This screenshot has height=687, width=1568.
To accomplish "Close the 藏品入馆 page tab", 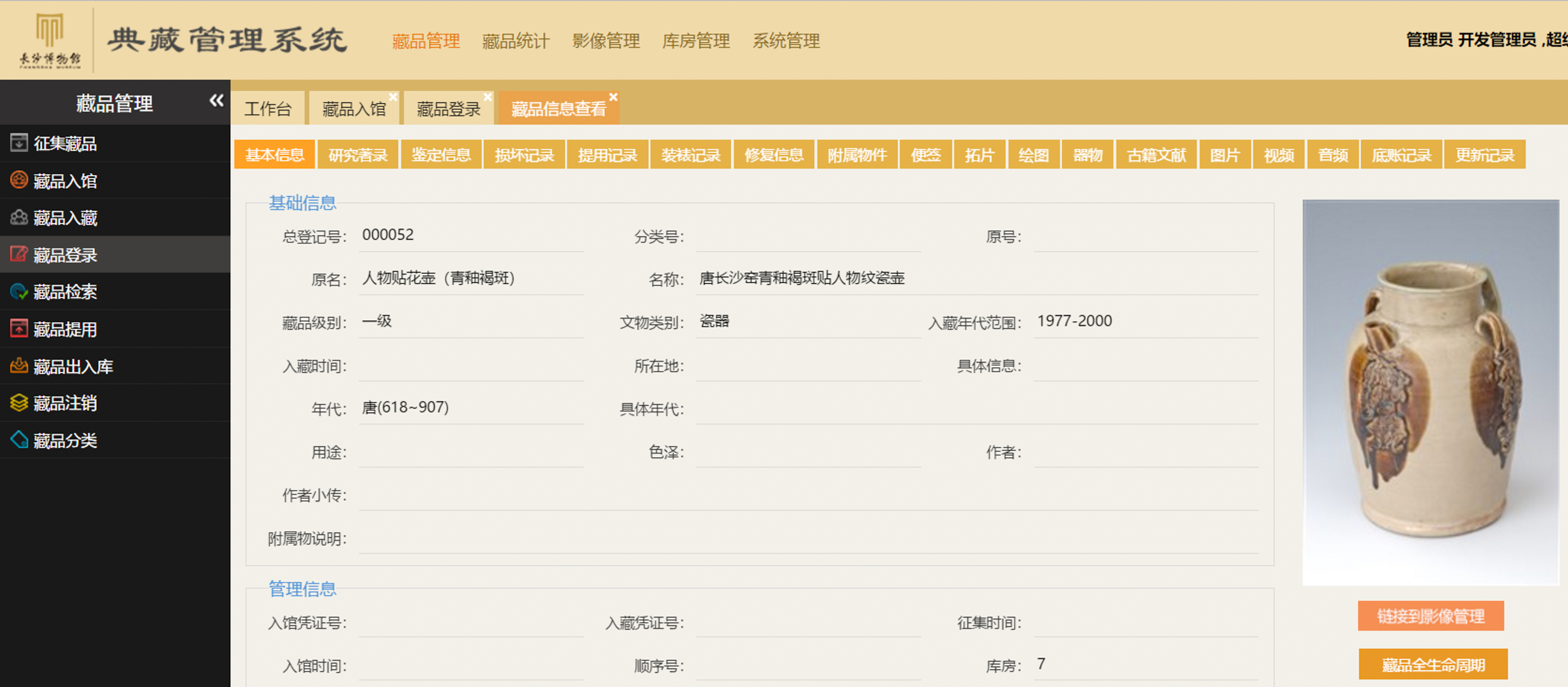I will (393, 97).
